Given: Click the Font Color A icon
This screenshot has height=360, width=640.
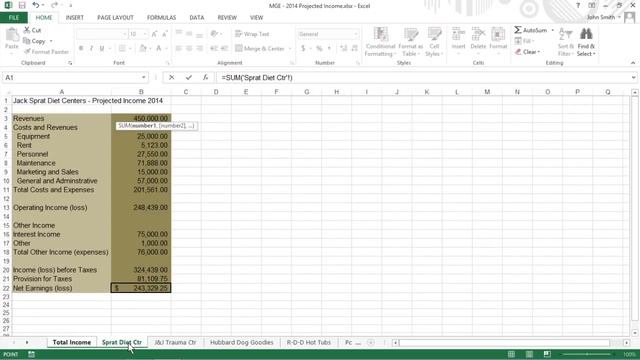Looking at the screenshot, I should pyautogui.click(x=159, y=48).
